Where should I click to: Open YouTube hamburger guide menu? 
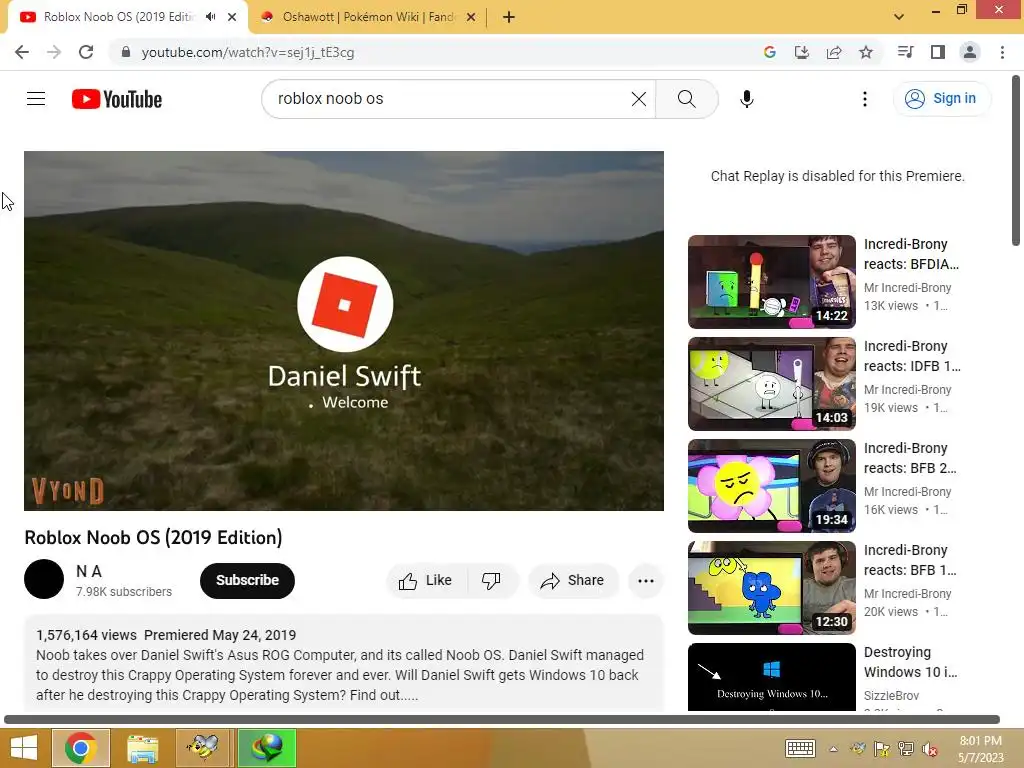click(x=36, y=99)
